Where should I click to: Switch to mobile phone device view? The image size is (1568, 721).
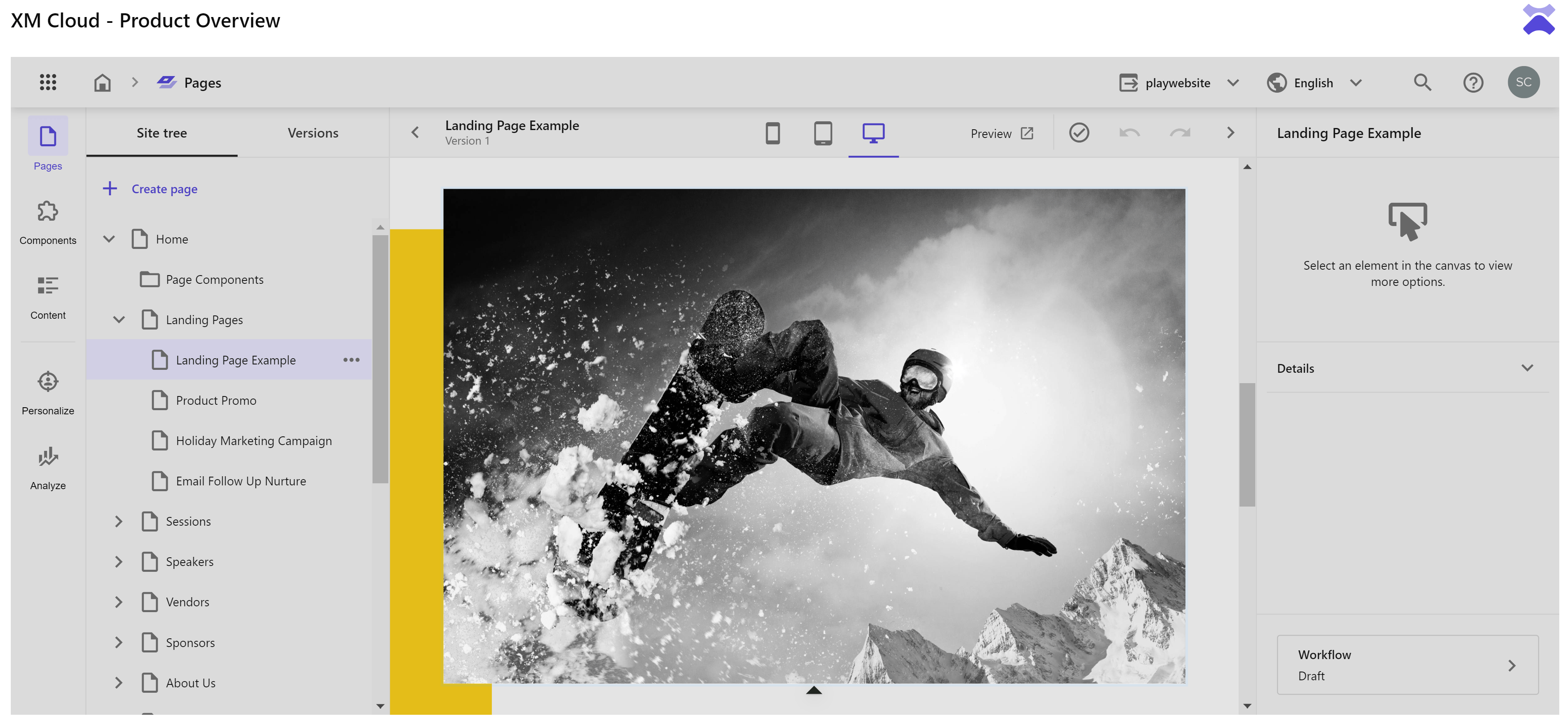point(773,133)
